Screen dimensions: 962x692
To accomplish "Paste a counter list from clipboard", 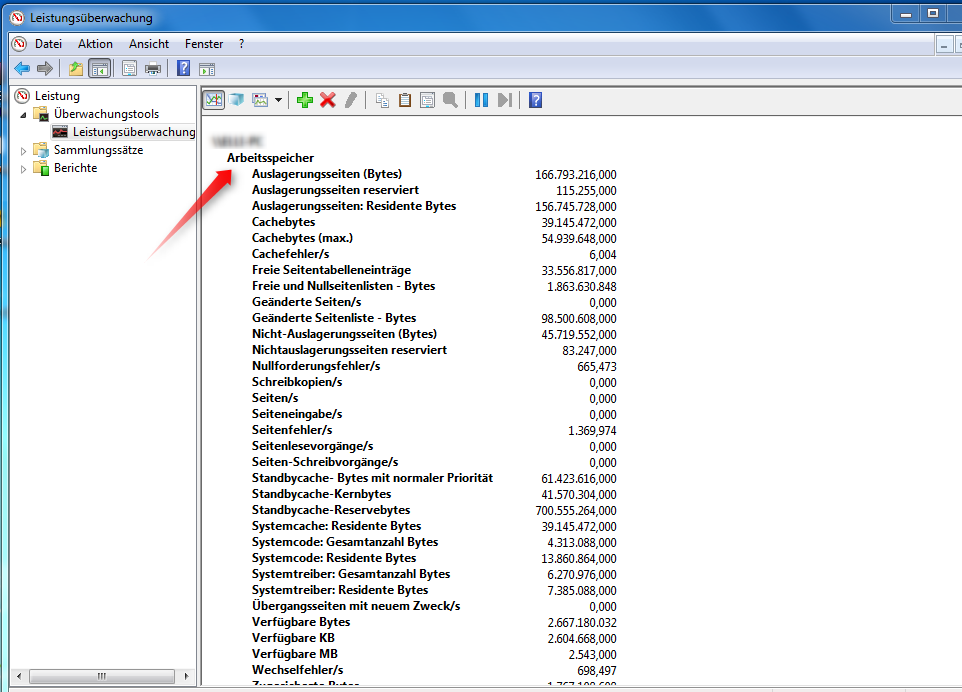I will [x=406, y=99].
